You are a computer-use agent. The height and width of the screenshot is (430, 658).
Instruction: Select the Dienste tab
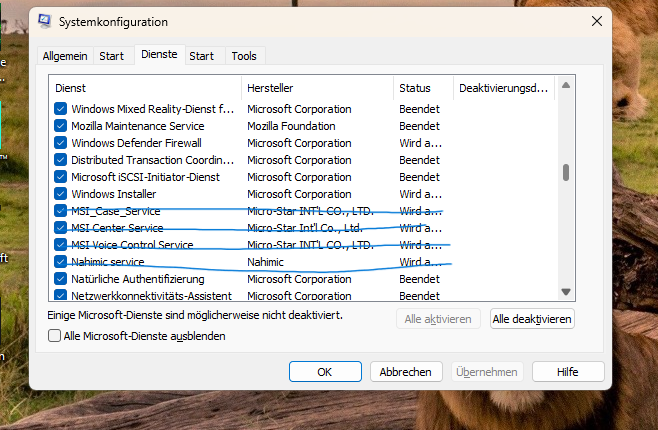coord(159,55)
